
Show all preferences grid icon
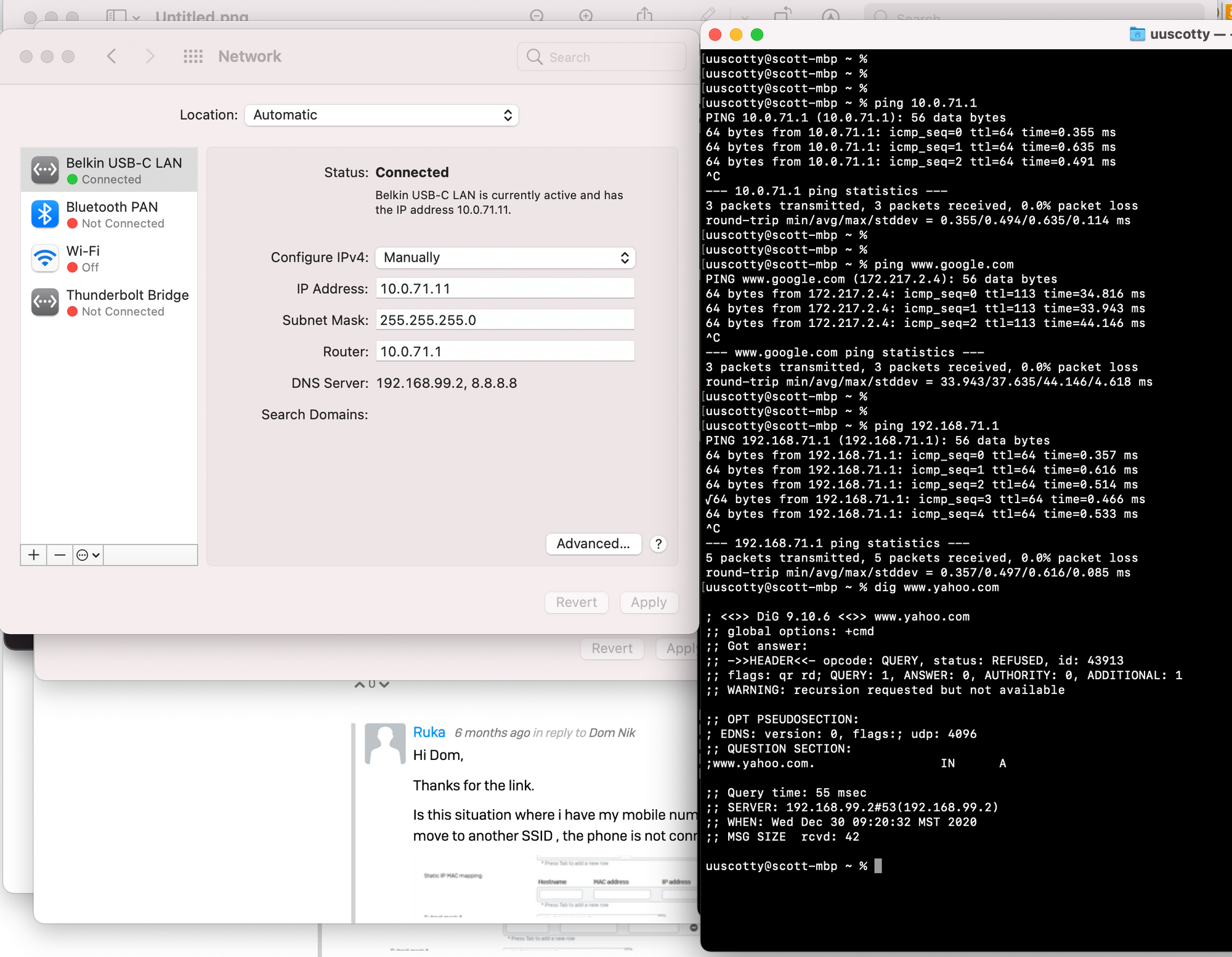(x=193, y=57)
